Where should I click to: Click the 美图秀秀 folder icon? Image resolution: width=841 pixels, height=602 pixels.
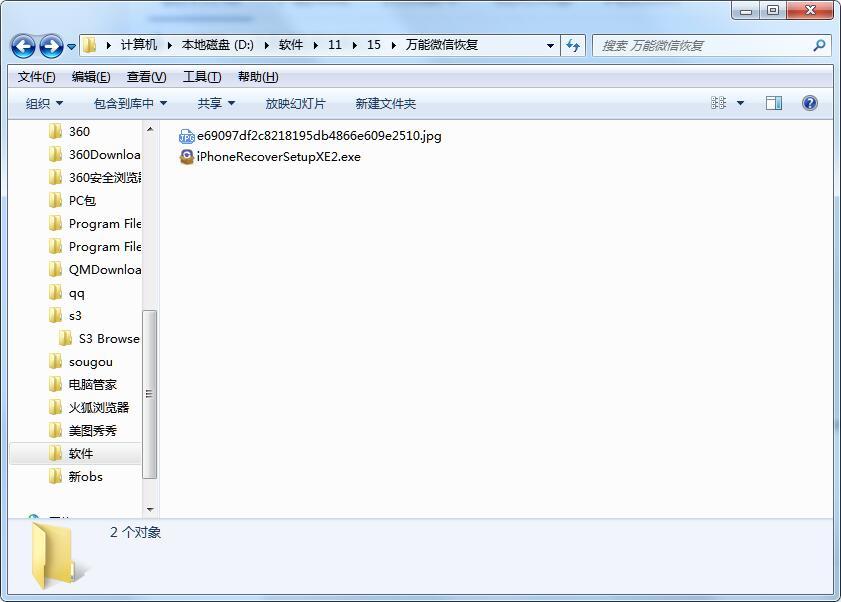click(x=55, y=431)
